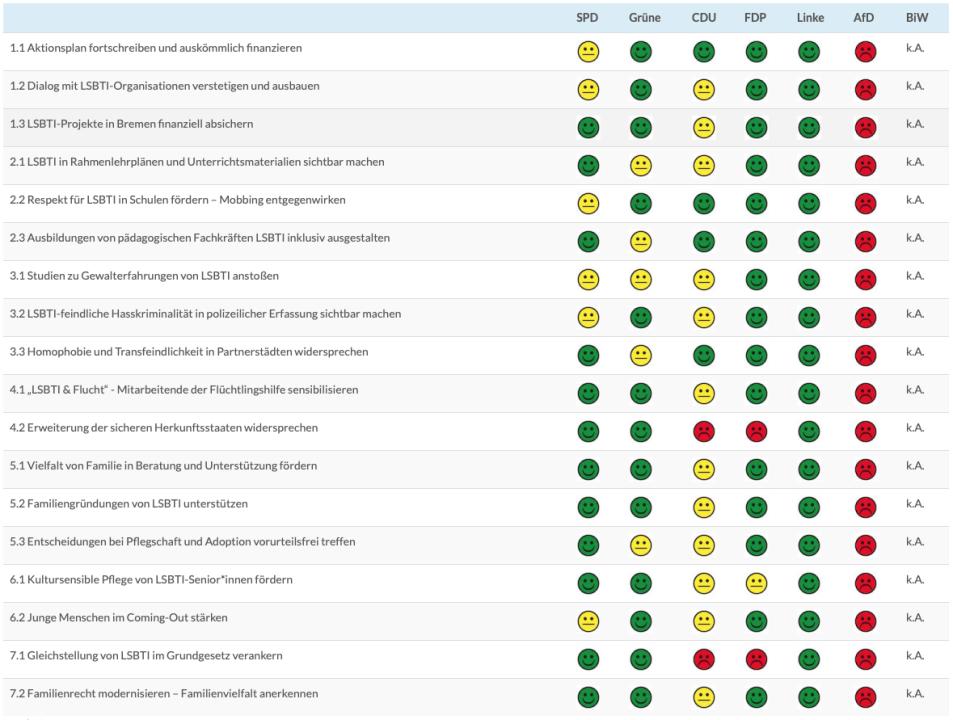Click the AfD column header
Image resolution: width=953 pixels, height=720 pixels.
click(x=864, y=18)
